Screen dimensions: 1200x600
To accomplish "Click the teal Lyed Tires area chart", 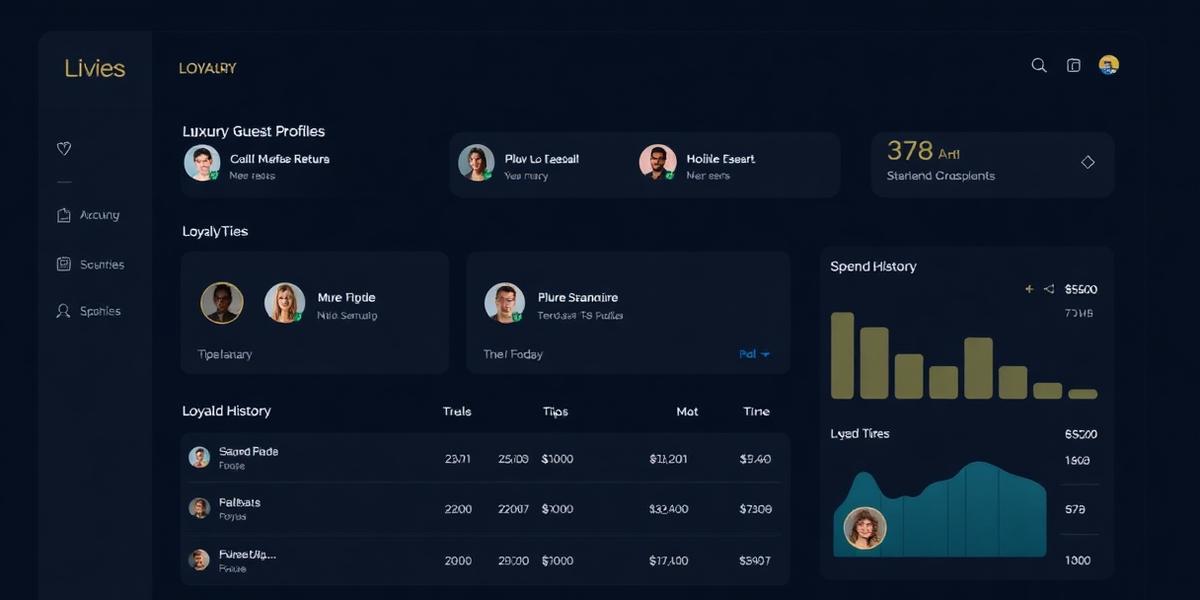I will [940, 510].
